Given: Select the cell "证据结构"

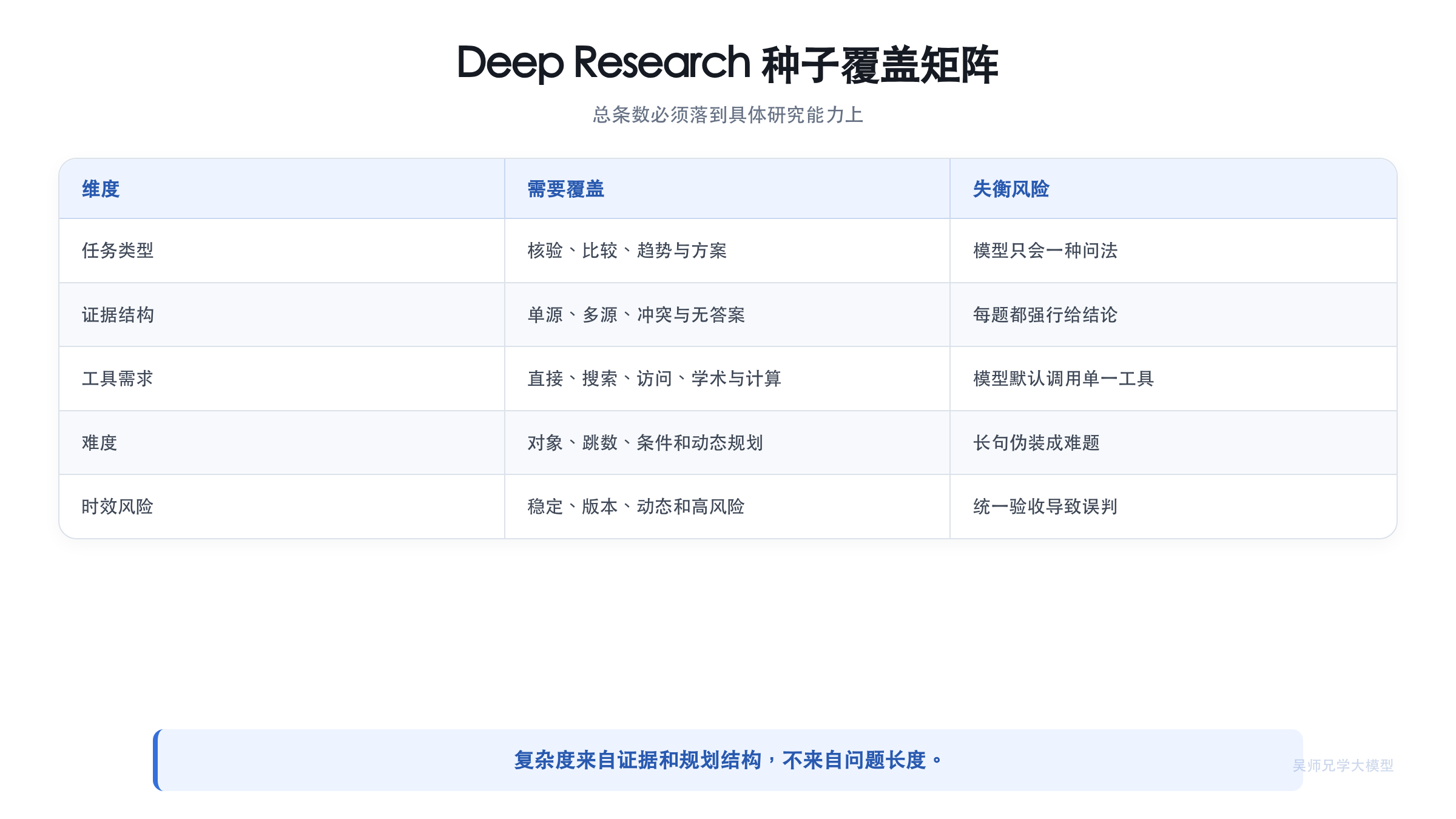Looking at the screenshot, I should point(282,315).
